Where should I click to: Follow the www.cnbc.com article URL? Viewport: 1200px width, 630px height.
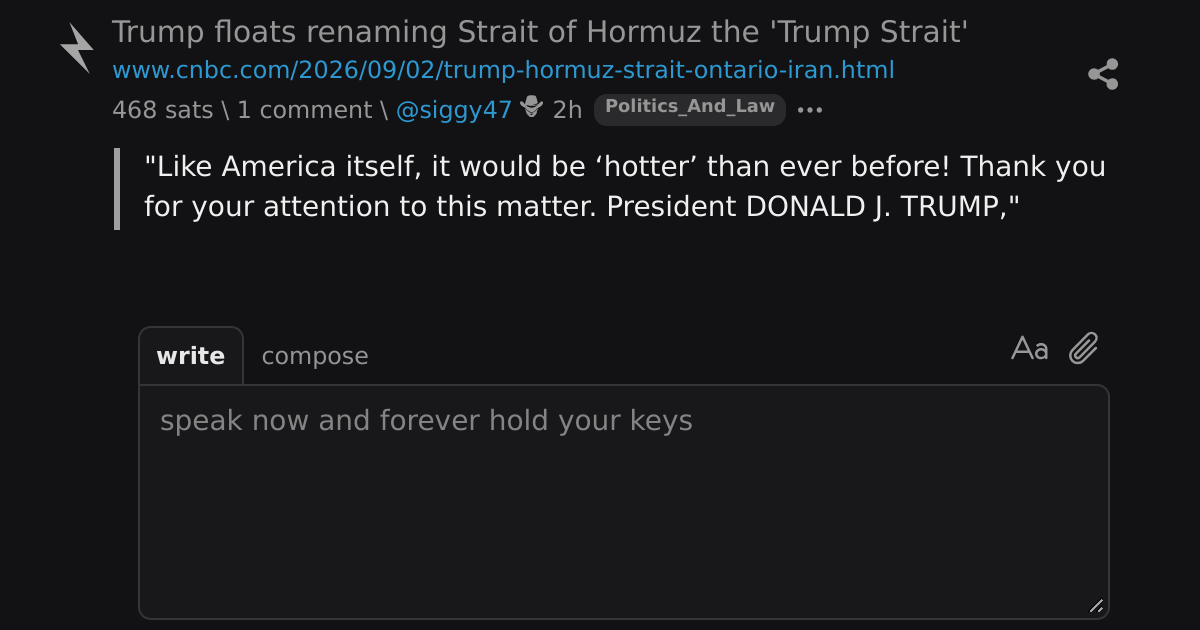503,70
